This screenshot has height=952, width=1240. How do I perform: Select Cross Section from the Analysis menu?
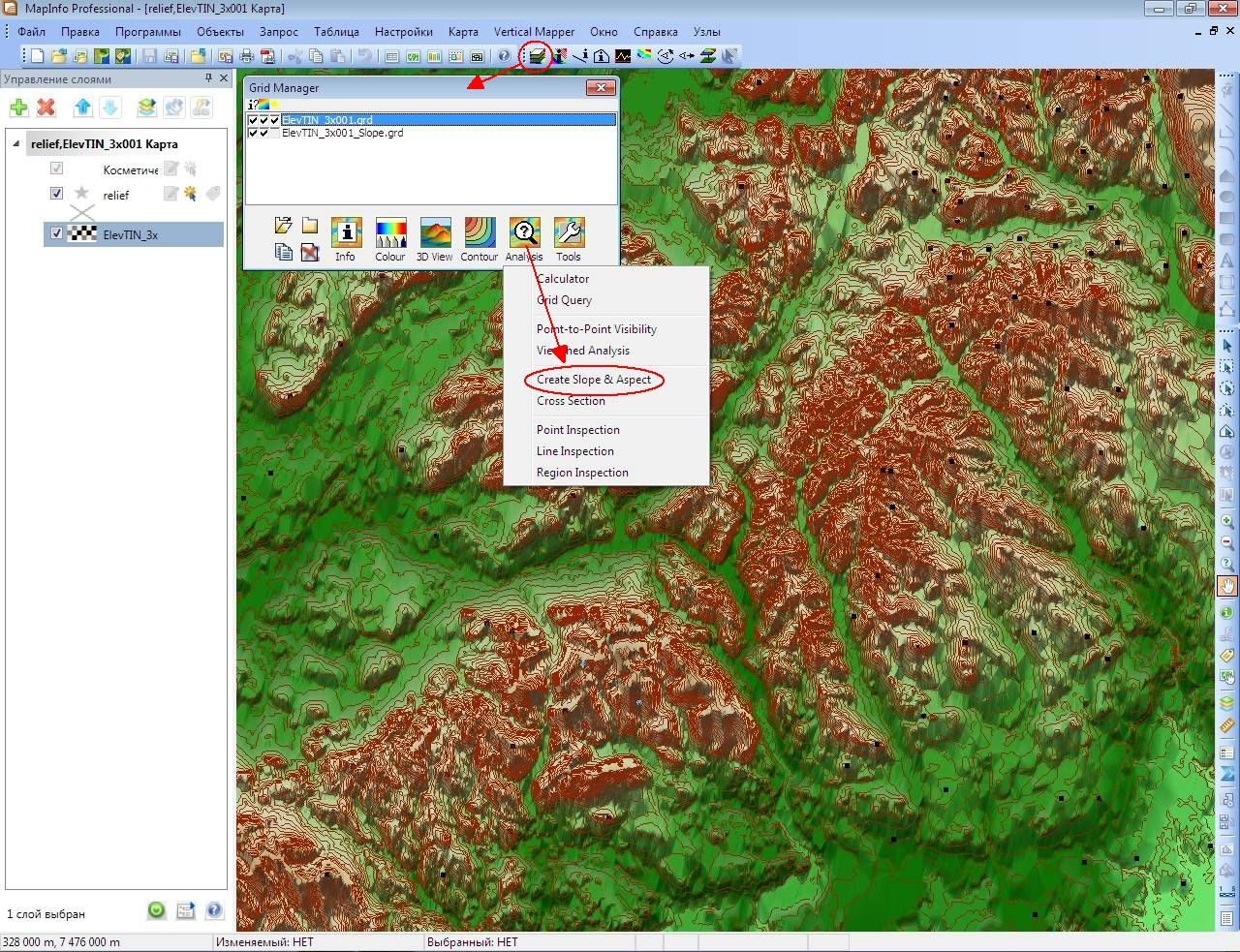571,401
